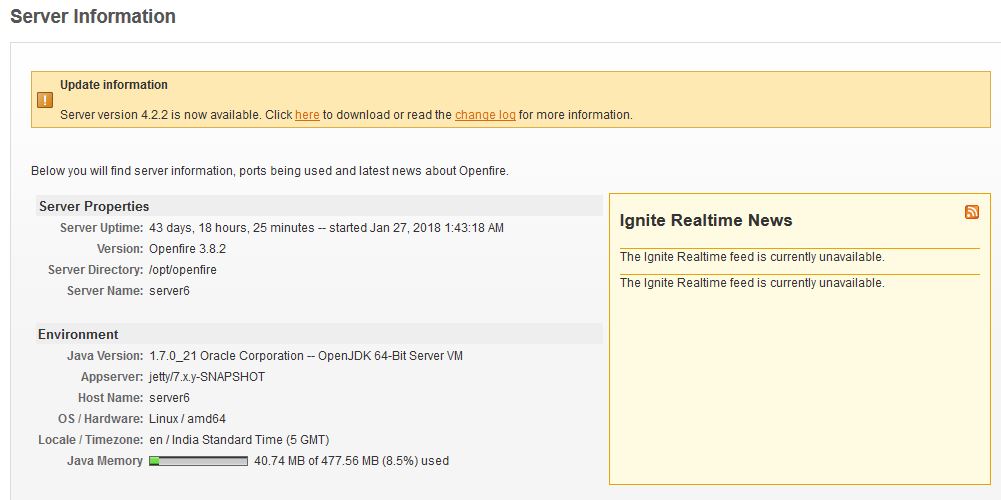This screenshot has width=1001, height=500.
Task: Open the change log link
Action: [485, 115]
